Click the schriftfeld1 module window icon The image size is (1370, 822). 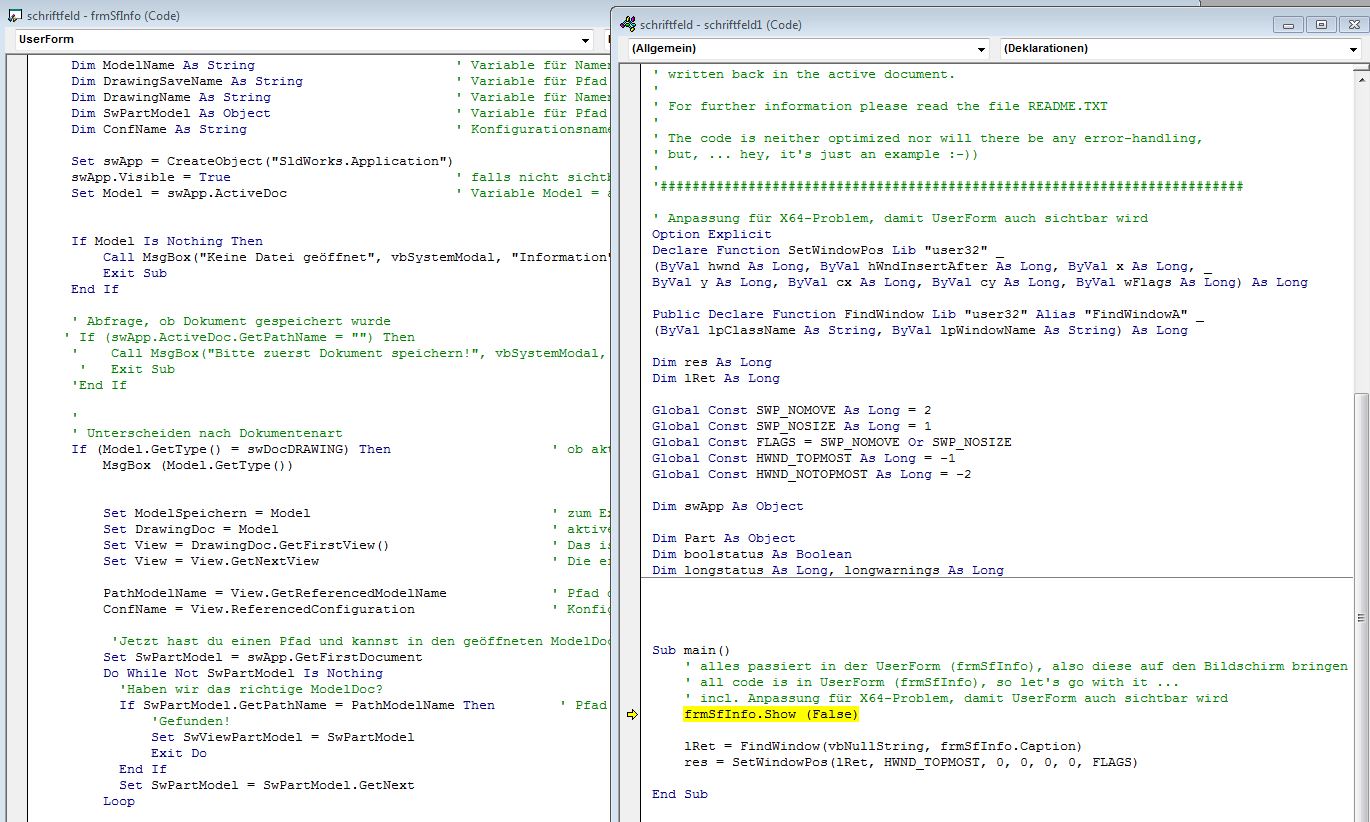628,24
